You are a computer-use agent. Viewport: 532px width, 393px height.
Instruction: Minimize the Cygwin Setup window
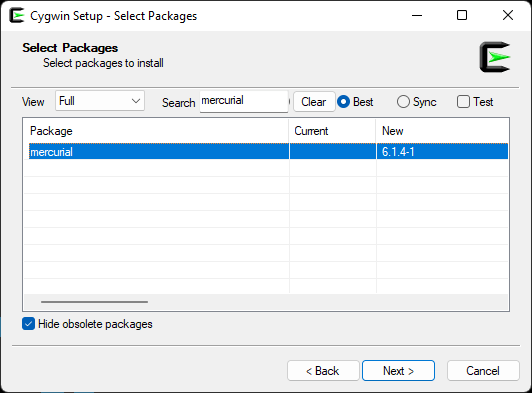tap(417, 16)
